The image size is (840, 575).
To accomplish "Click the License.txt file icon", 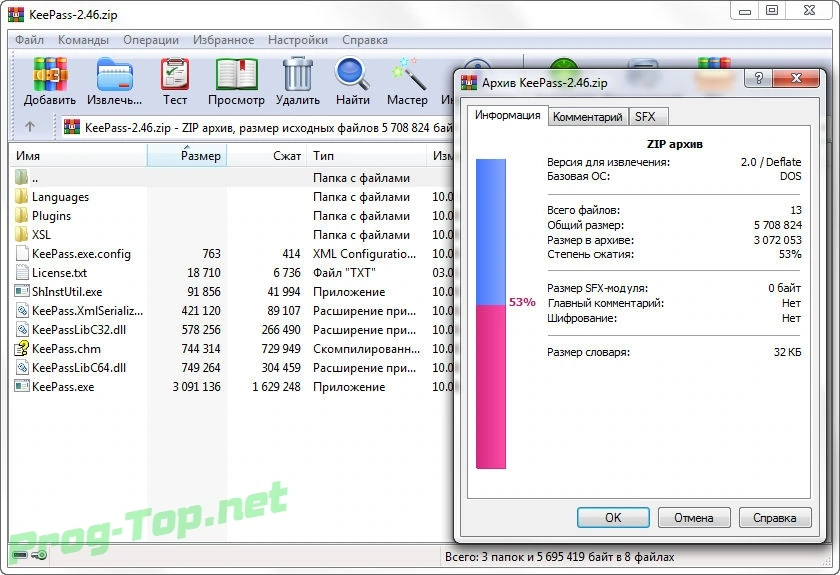I will (22, 272).
